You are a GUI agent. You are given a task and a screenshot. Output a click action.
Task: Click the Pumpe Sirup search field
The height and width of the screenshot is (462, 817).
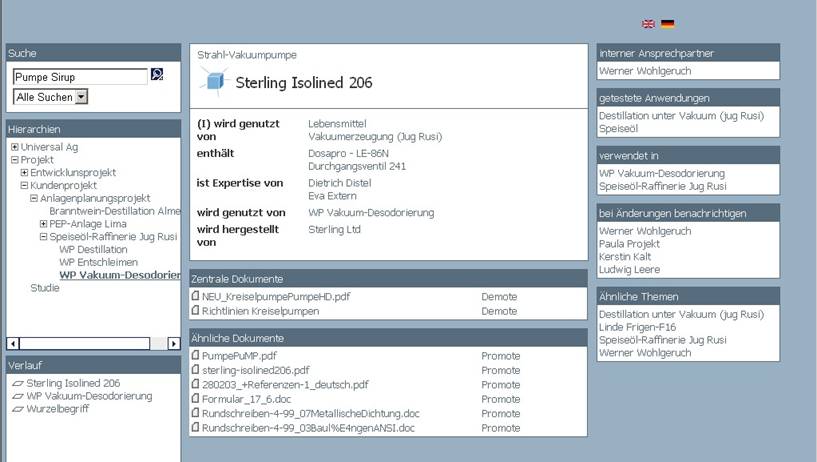point(80,77)
